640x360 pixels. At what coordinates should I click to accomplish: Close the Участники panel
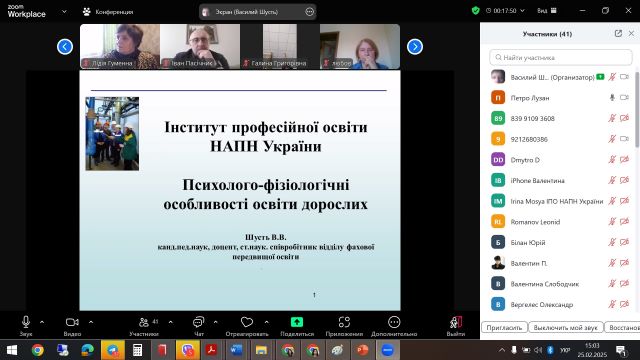pos(631,33)
